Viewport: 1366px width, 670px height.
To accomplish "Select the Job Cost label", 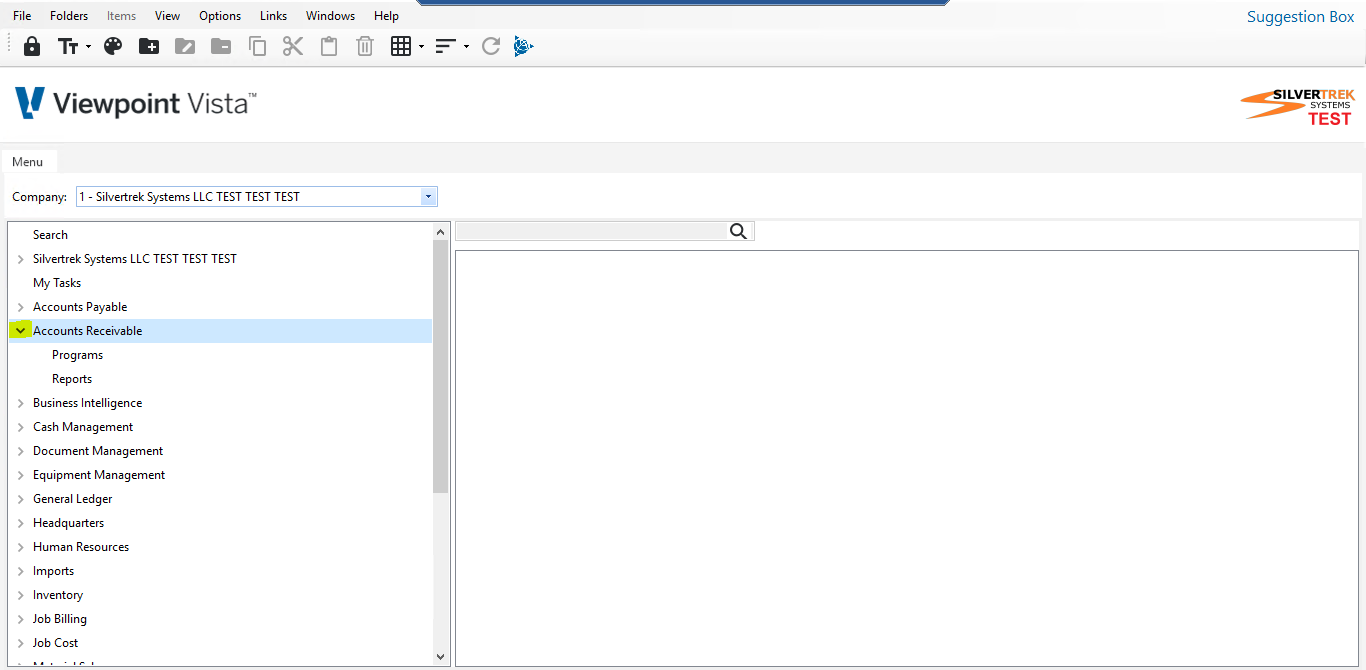I will point(55,643).
